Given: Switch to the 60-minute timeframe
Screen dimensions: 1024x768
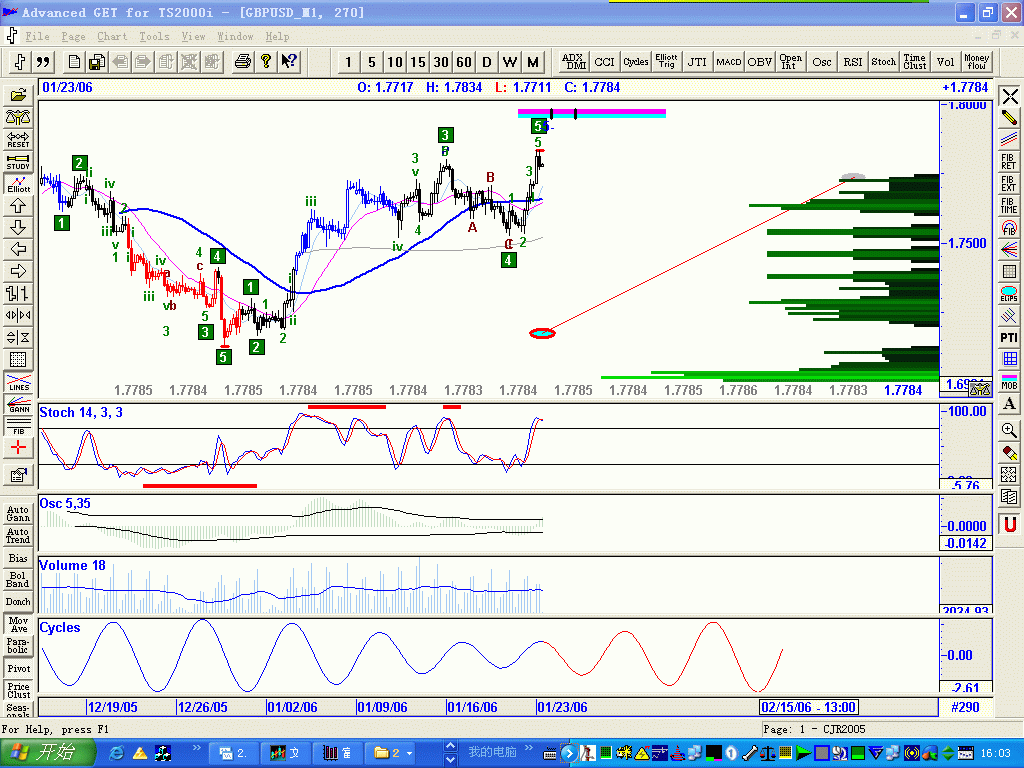Looking at the screenshot, I should tap(464, 62).
